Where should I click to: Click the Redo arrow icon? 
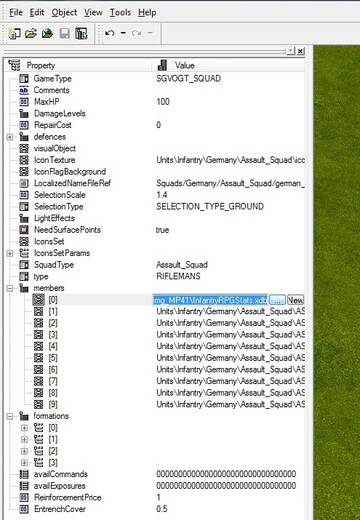tap(136, 33)
